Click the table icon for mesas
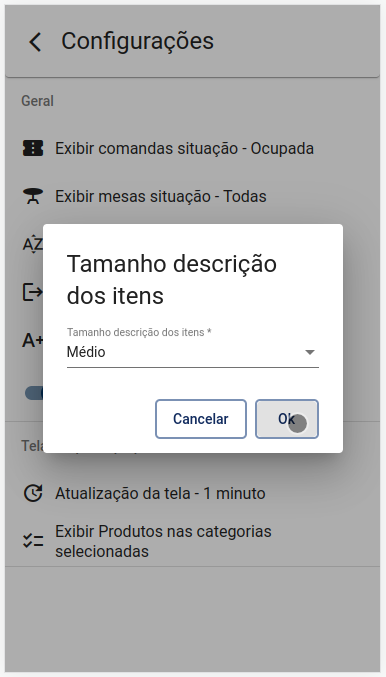The width and height of the screenshot is (386, 677). (33, 196)
